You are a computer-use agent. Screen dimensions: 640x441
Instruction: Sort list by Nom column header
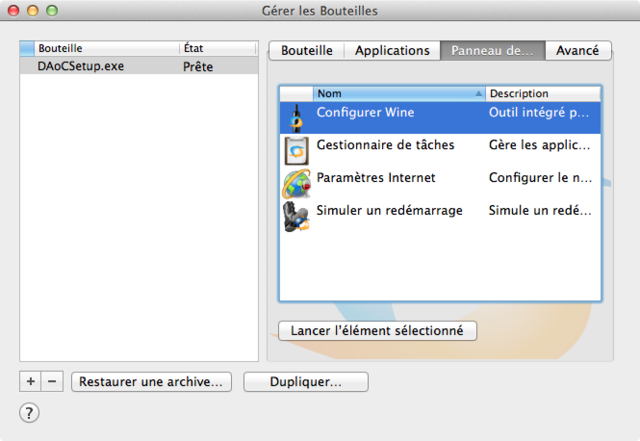pos(398,93)
